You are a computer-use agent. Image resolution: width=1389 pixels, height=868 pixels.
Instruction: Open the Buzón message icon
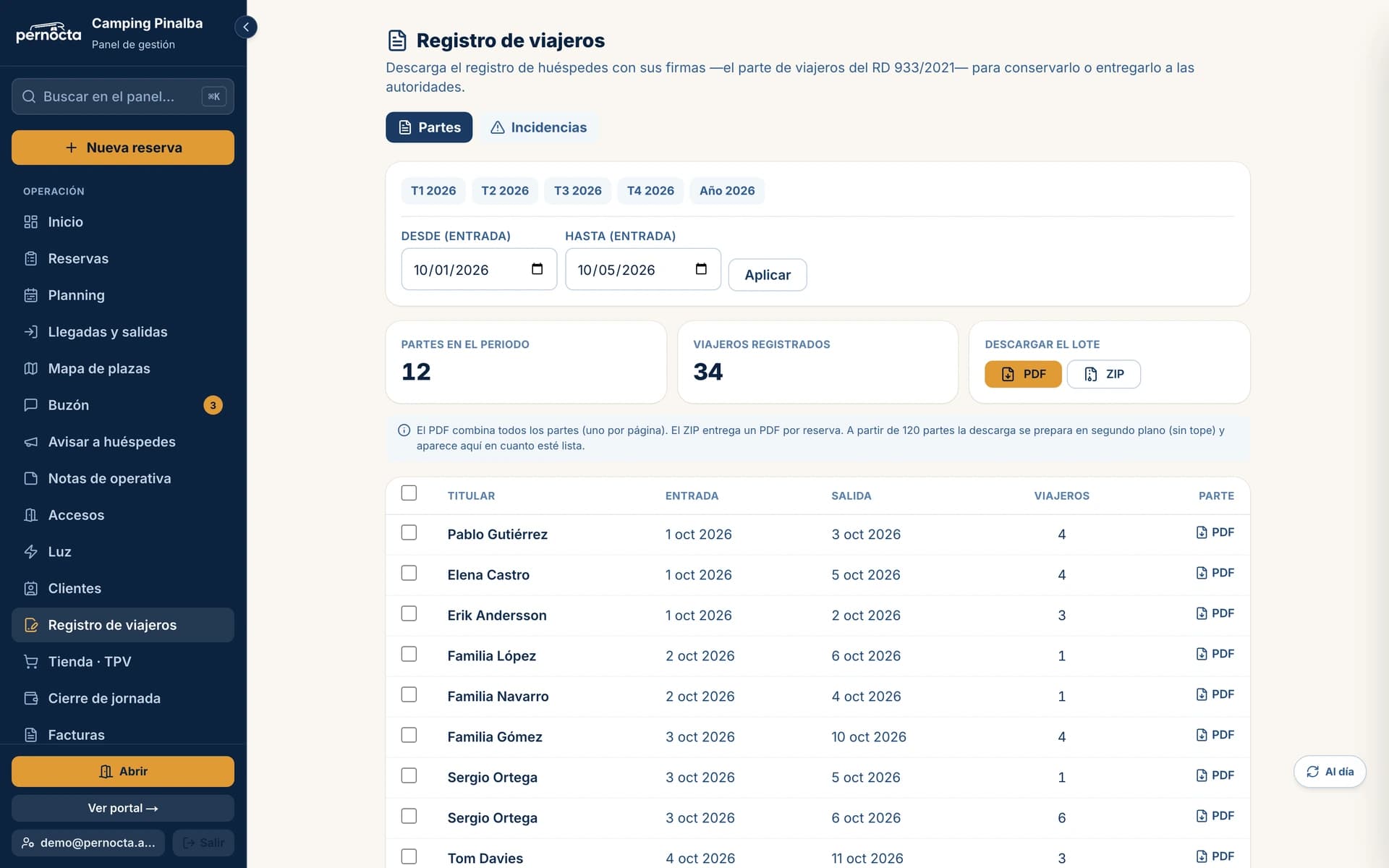coord(30,405)
